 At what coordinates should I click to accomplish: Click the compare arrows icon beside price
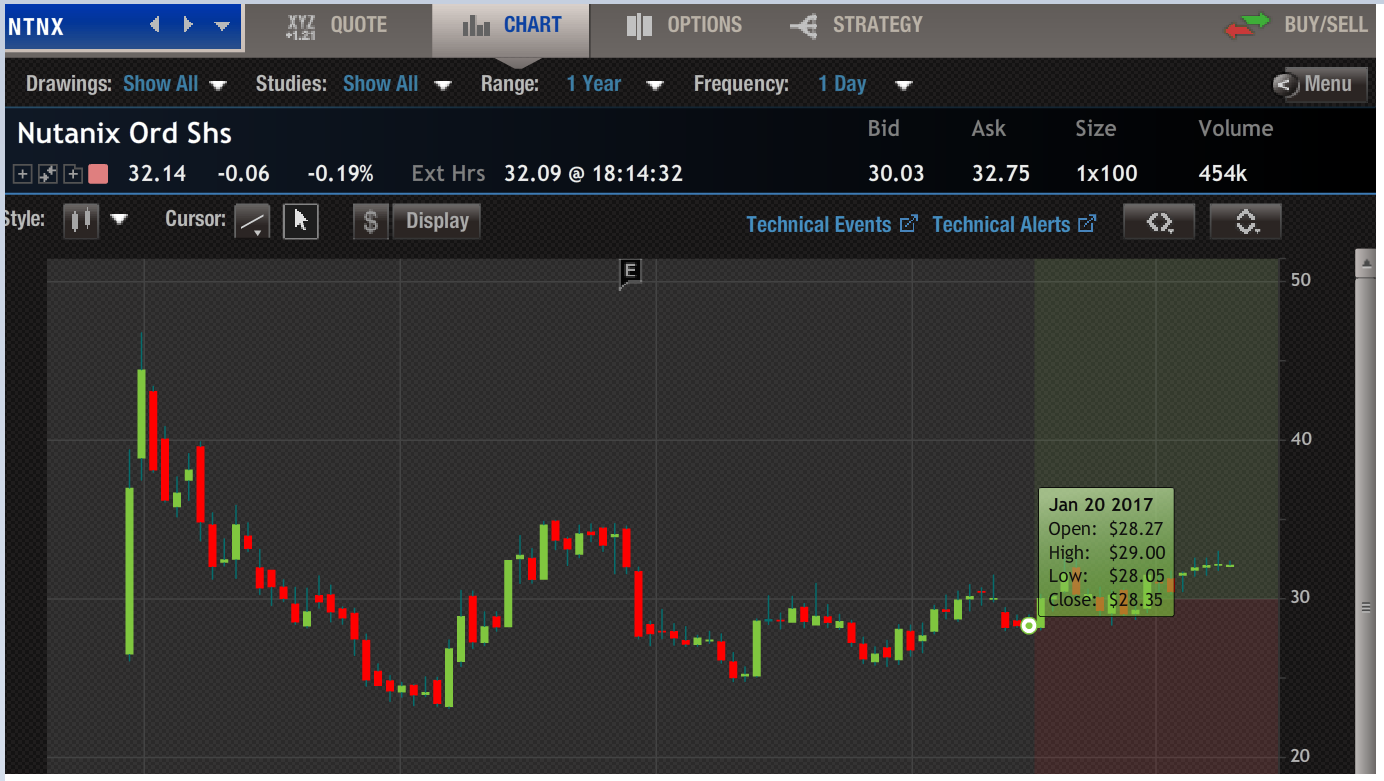point(48,175)
